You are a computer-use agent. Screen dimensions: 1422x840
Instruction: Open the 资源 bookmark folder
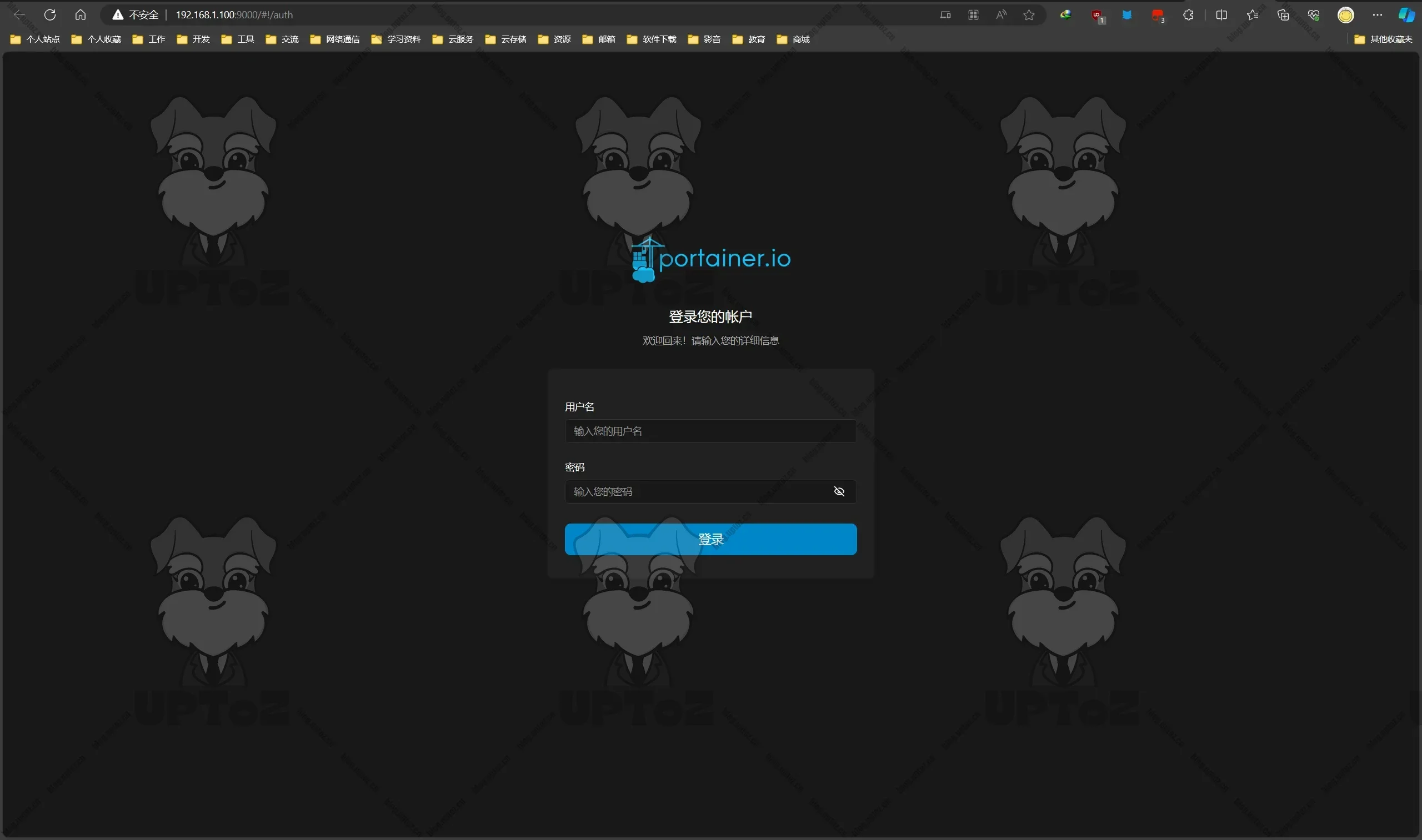click(554, 39)
